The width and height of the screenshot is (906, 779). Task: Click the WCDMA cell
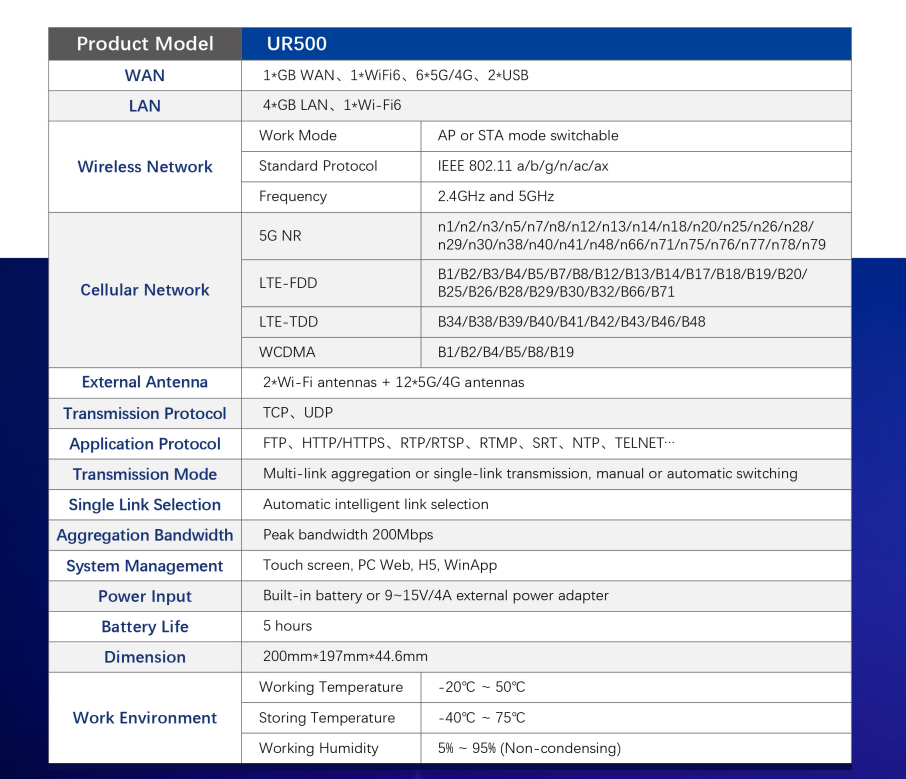pos(332,353)
